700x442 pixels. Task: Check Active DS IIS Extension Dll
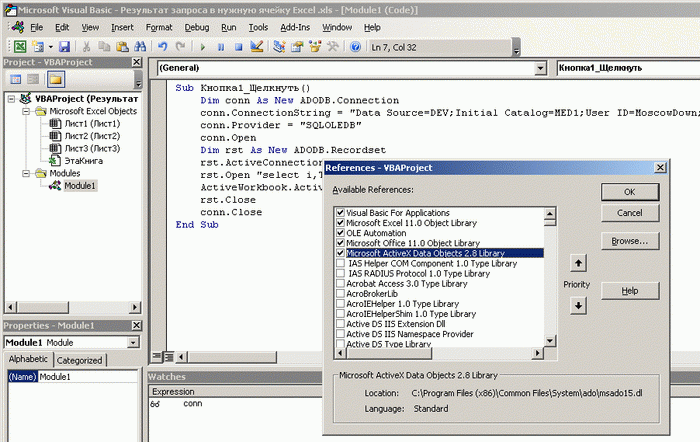click(x=340, y=324)
